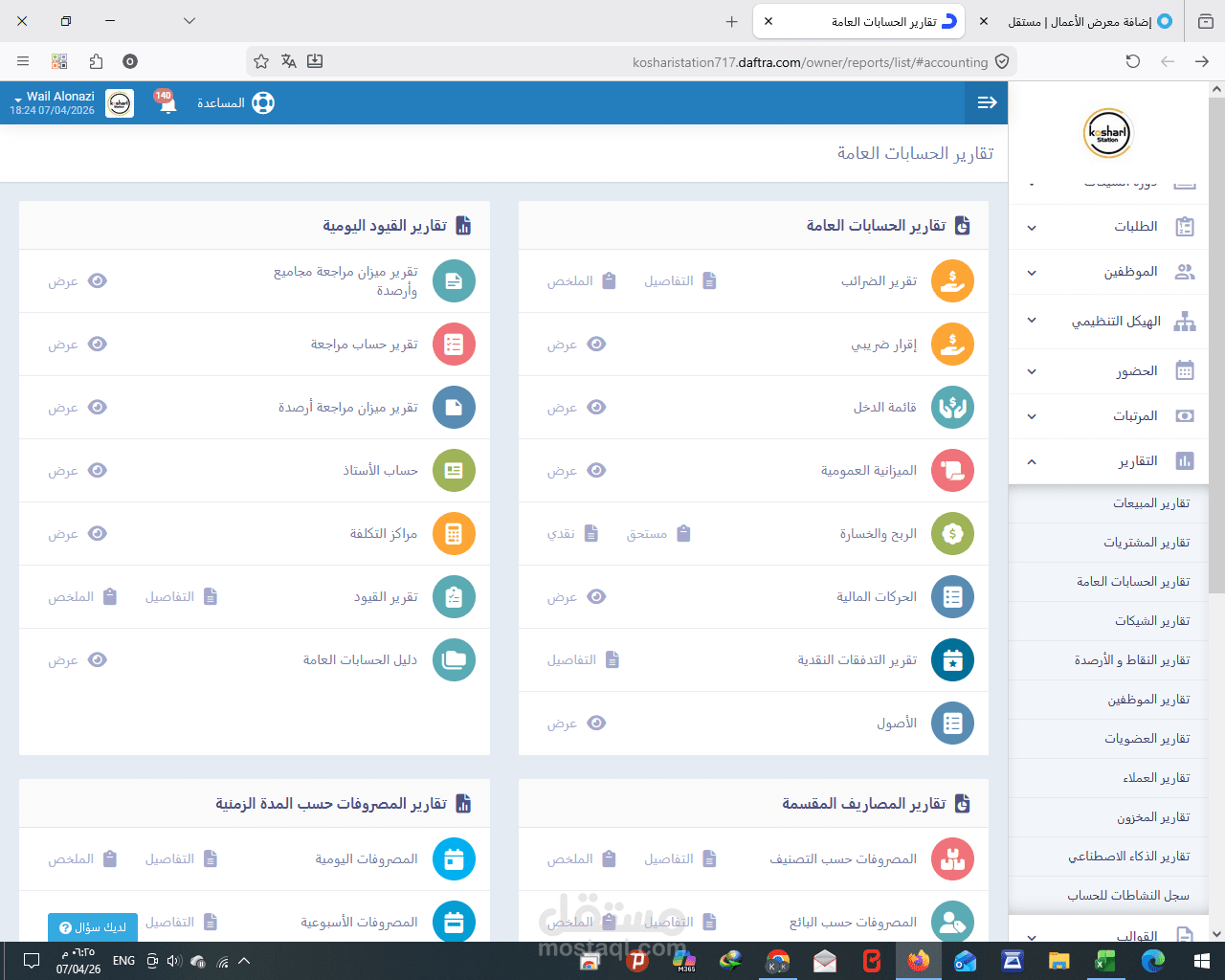
Task: Click the trial balance totals and balances report icon
Action: click(x=454, y=281)
